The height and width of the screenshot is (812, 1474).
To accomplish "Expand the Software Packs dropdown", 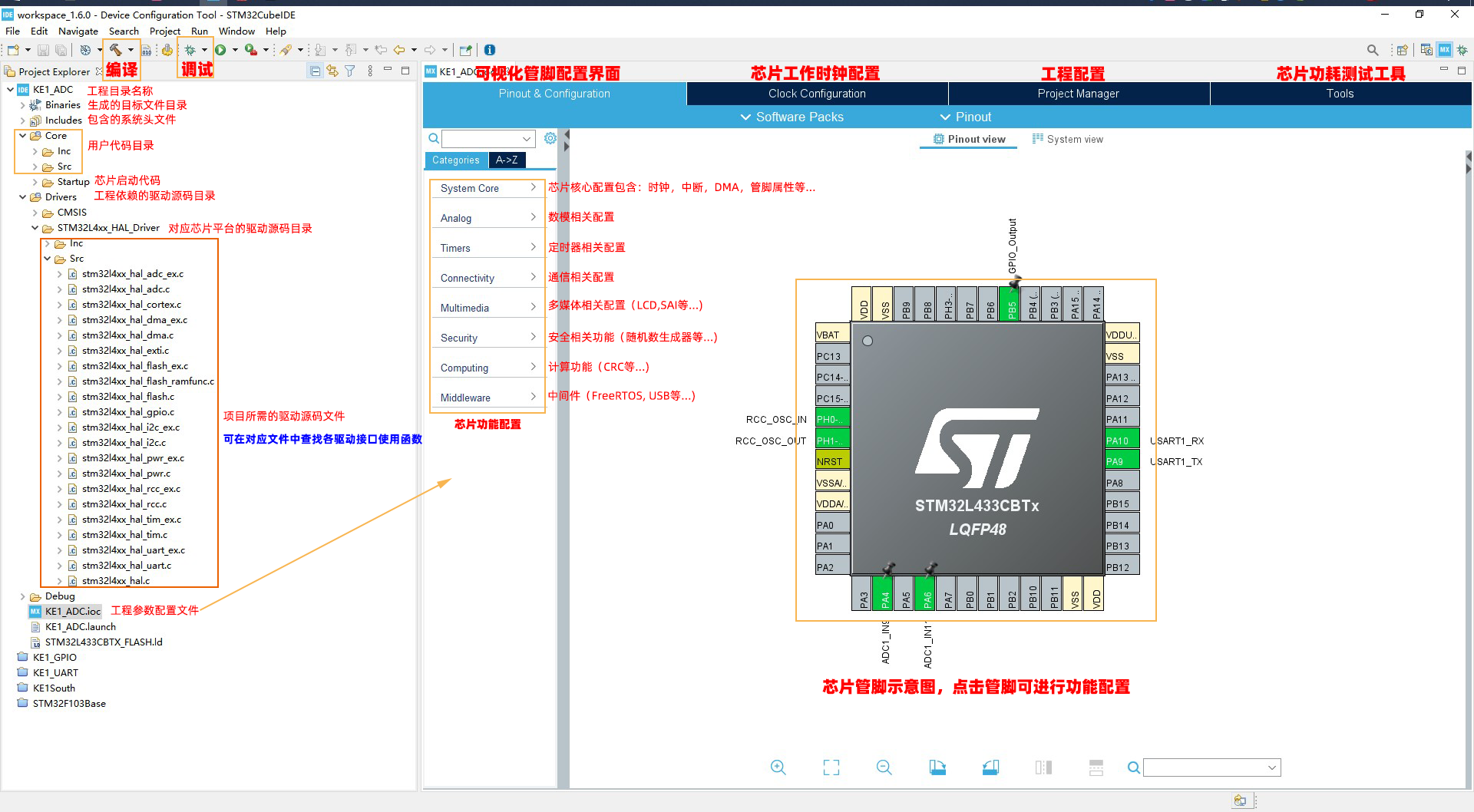I will [x=792, y=117].
